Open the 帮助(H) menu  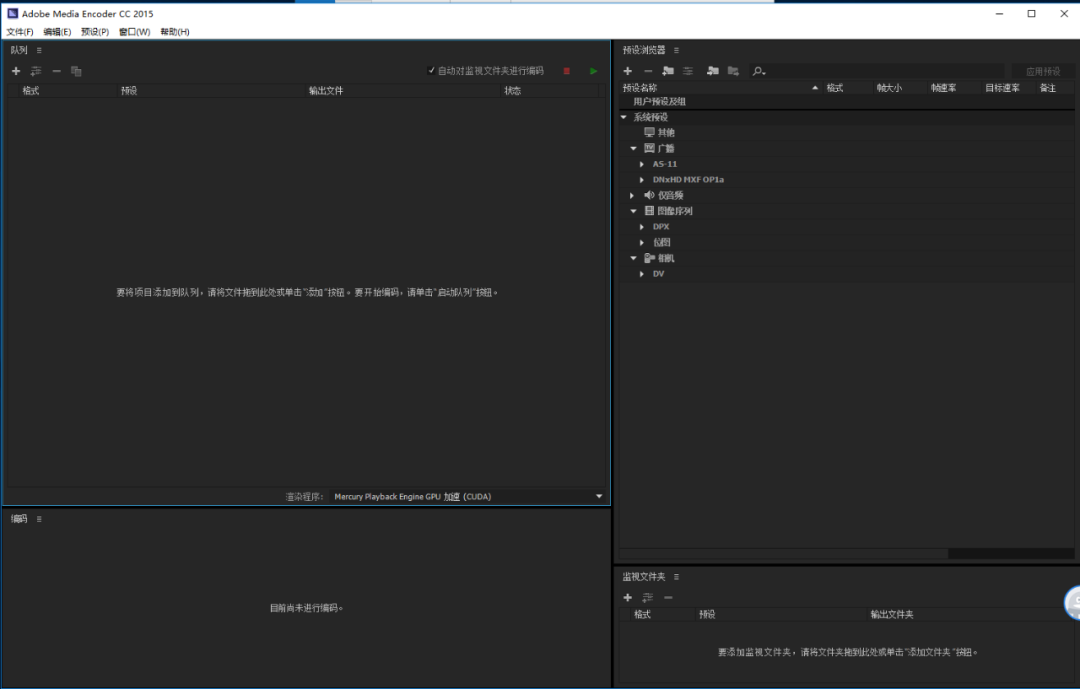[175, 32]
